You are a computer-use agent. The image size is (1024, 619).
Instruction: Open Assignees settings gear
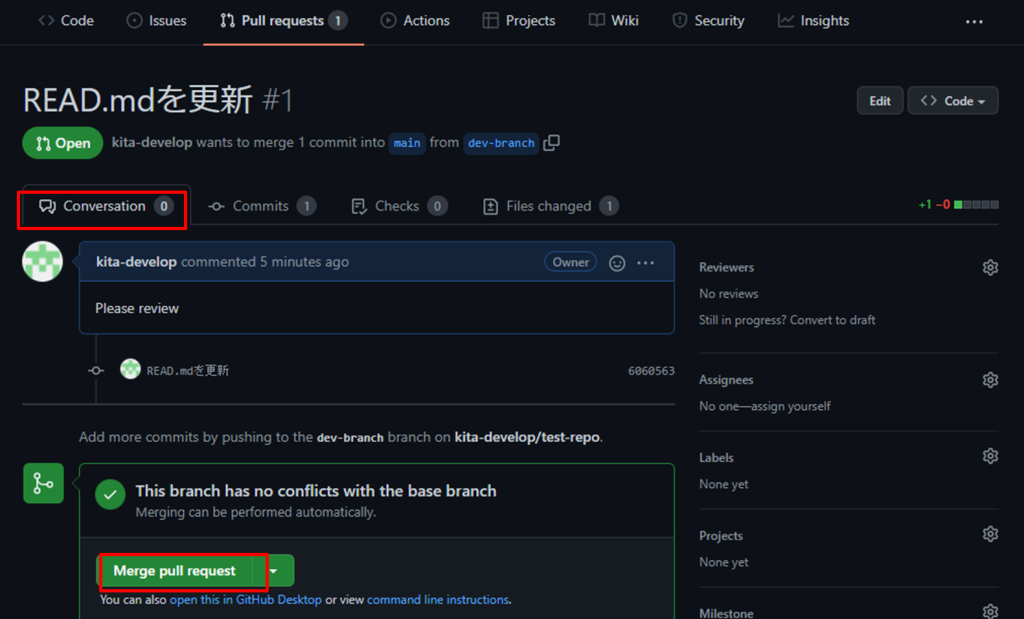tap(990, 380)
